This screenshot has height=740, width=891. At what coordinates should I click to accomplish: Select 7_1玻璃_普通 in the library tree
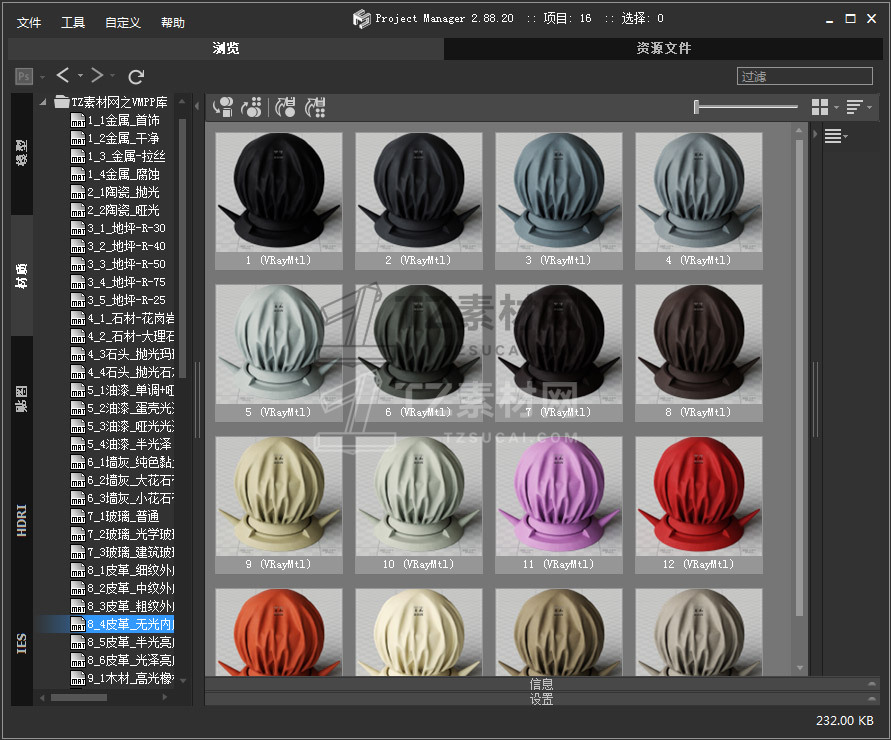(122, 516)
